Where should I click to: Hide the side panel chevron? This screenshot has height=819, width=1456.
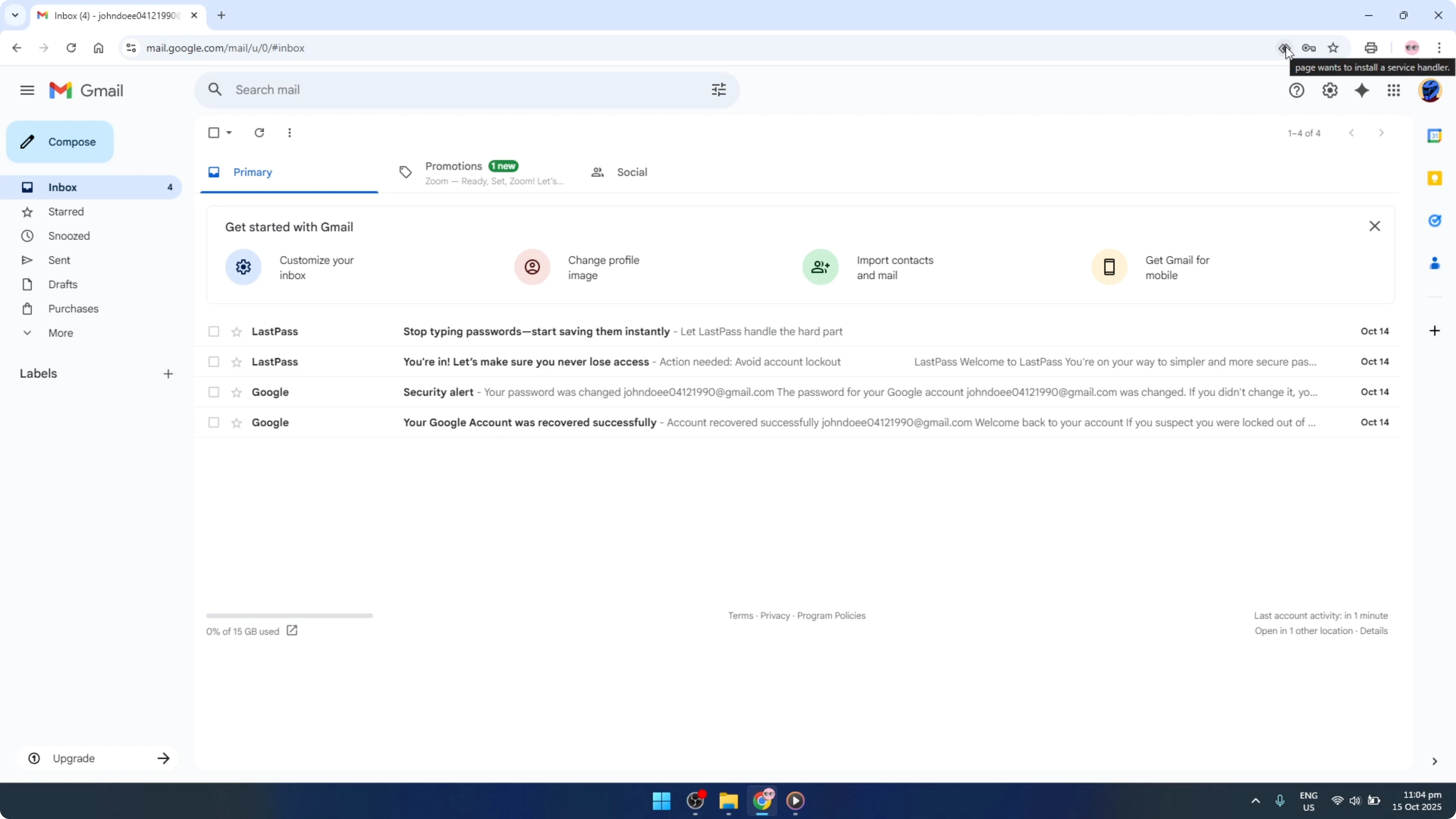(1435, 761)
